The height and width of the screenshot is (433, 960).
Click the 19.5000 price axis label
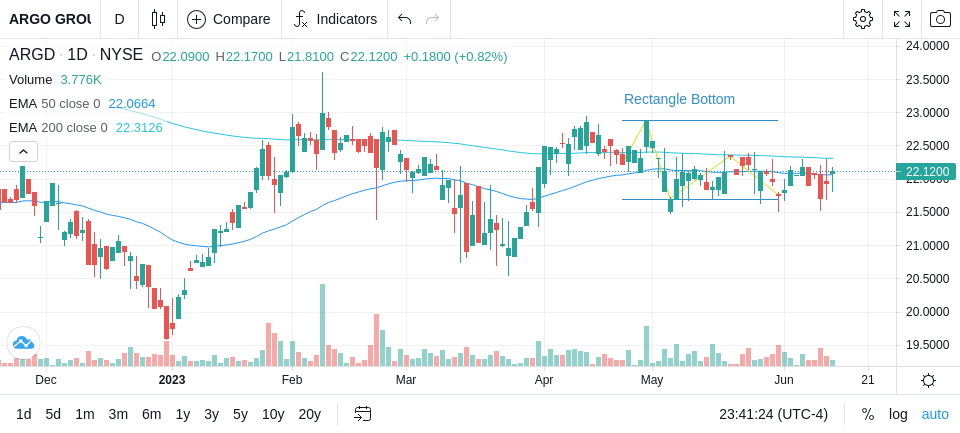click(x=928, y=345)
